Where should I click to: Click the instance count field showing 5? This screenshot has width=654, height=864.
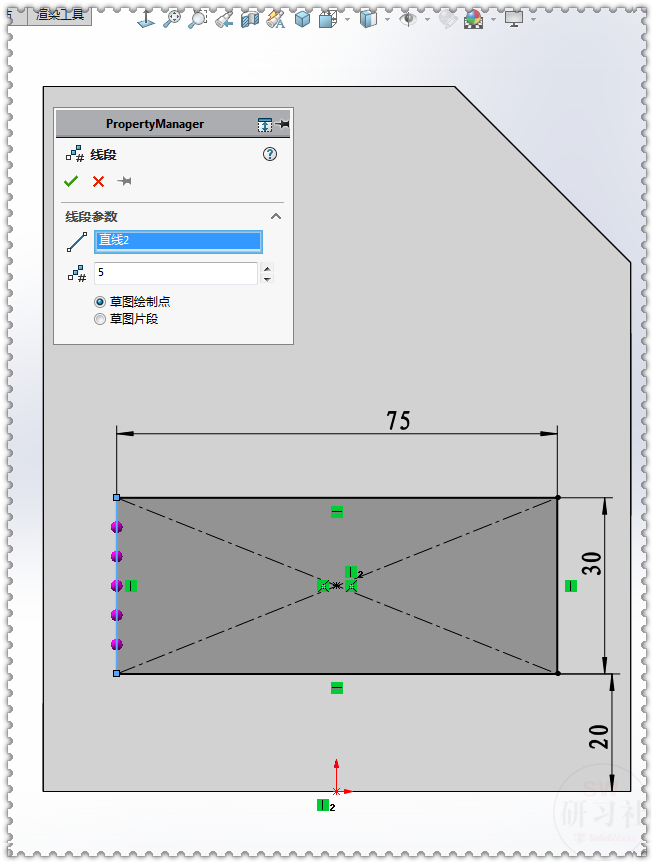tap(176, 273)
